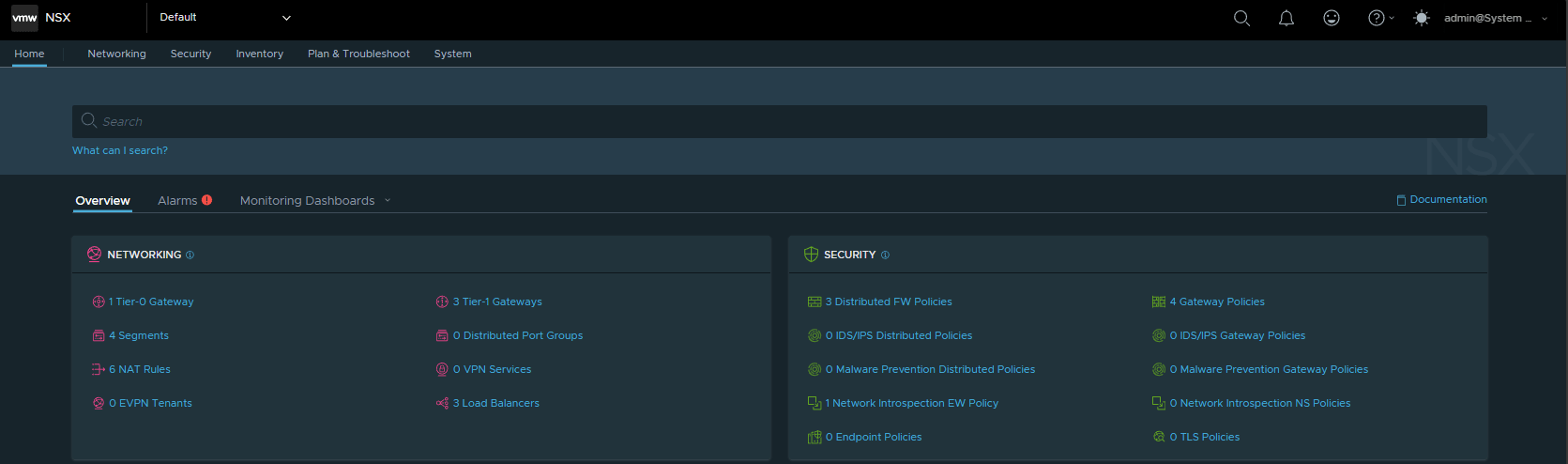1568x464 pixels.
Task: Open '3 Distributed FW Policies' link
Action: click(889, 302)
